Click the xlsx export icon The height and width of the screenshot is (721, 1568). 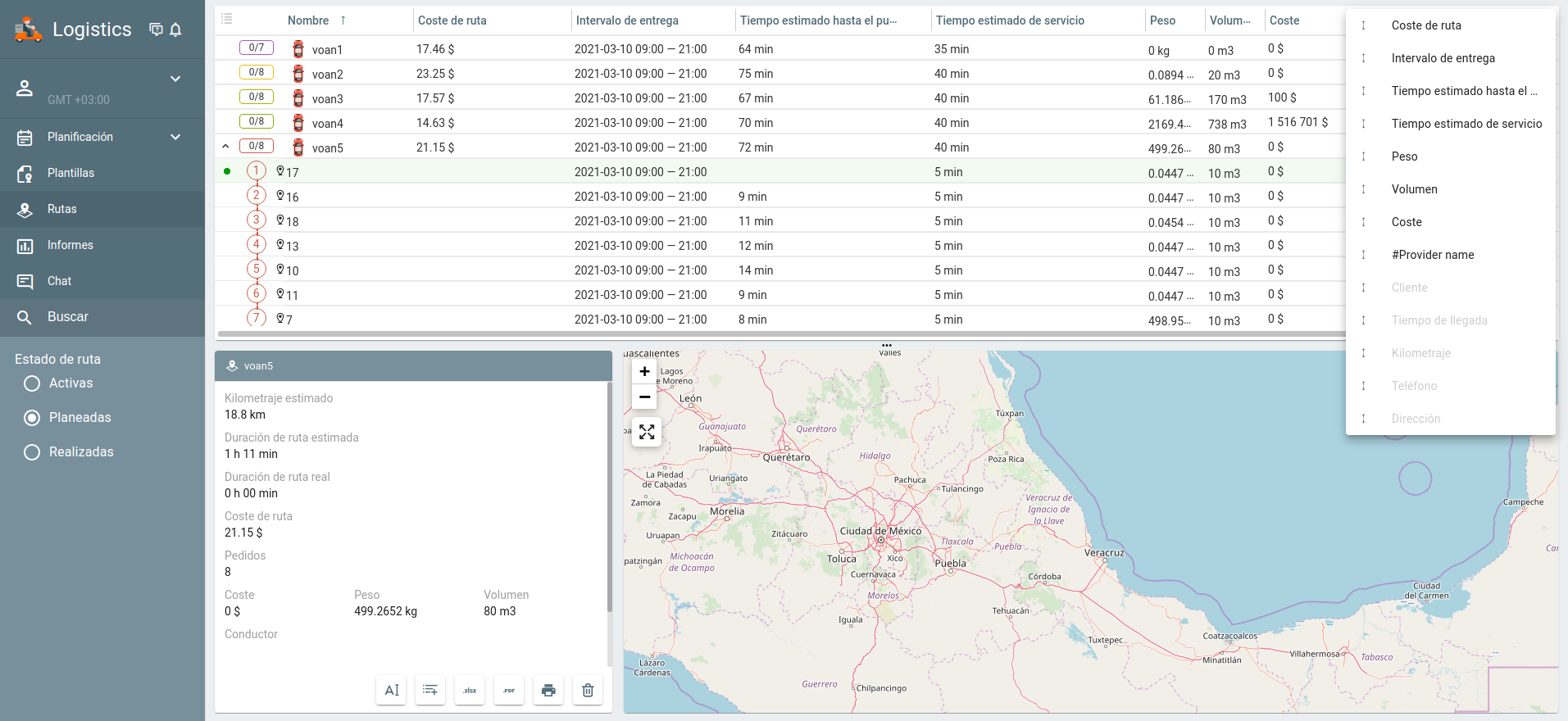[x=470, y=690]
